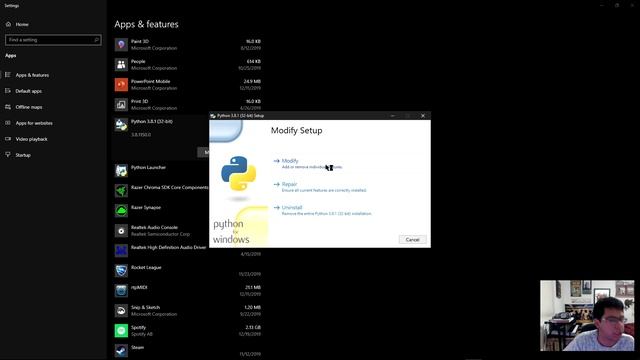Click the Video playback sidebar icon
The width and height of the screenshot is (640, 360).
point(8,139)
